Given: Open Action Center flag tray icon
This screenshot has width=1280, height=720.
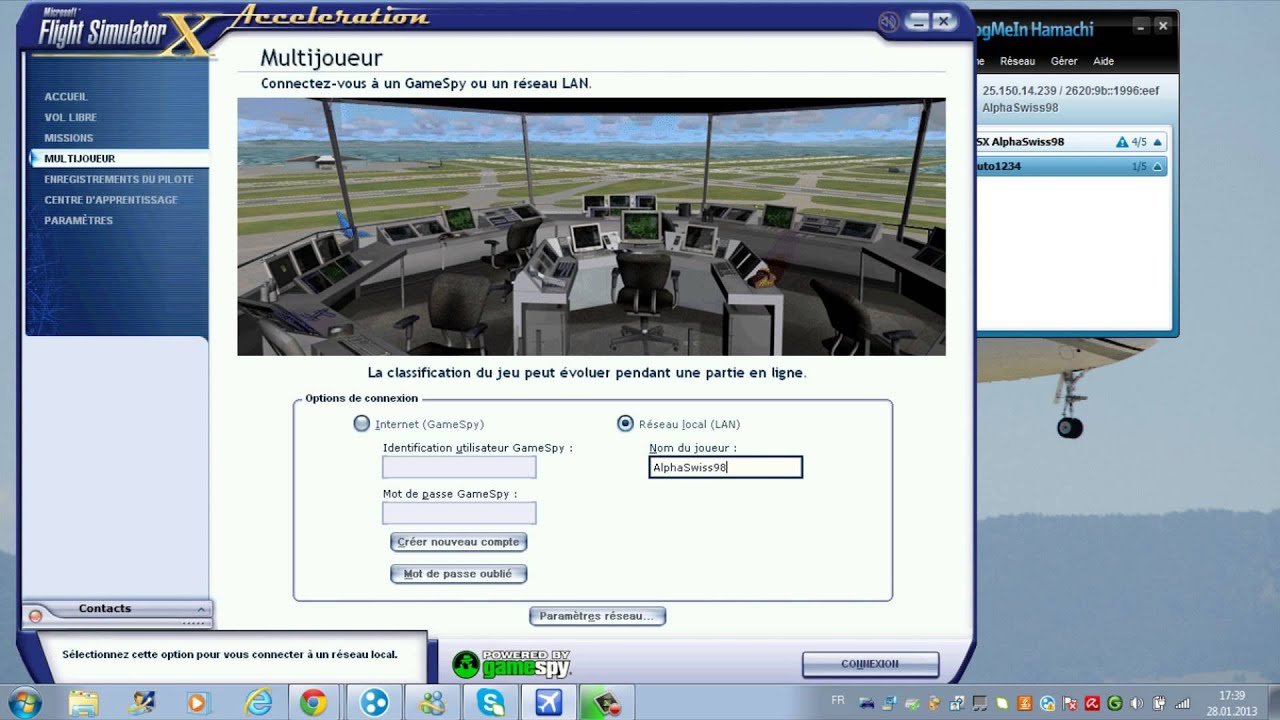Looking at the screenshot, I should click(x=1070, y=703).
